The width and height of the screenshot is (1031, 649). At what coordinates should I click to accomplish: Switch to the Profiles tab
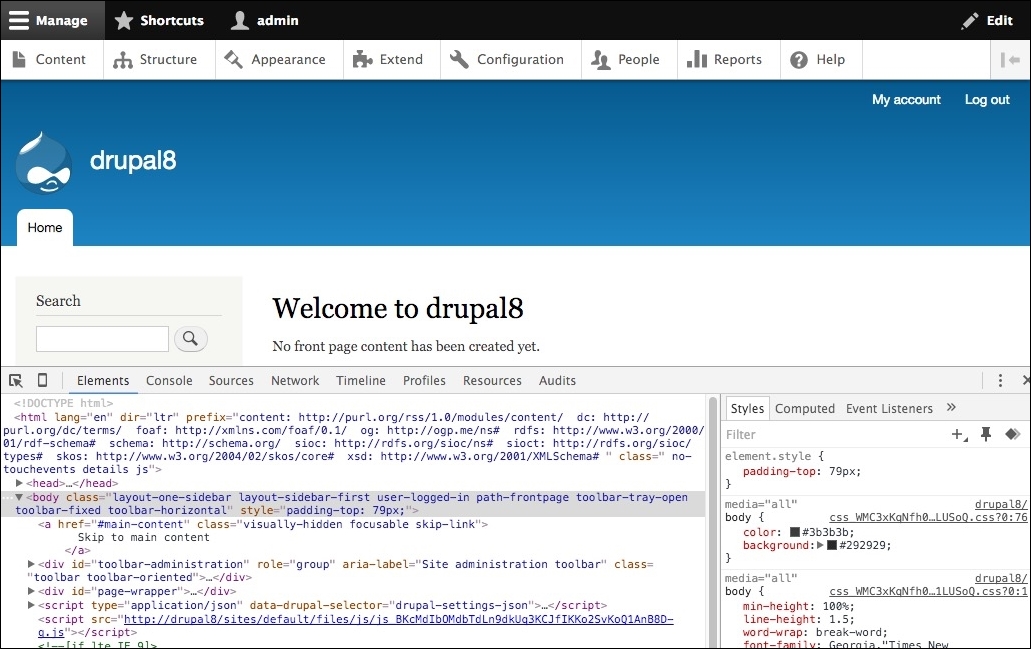[x=424, y=381]
